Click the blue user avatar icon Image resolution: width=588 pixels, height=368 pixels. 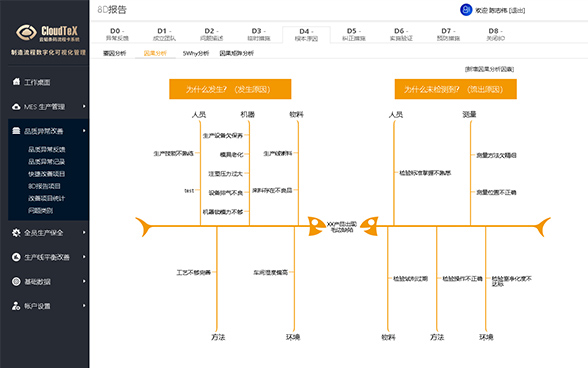point(466,10)
